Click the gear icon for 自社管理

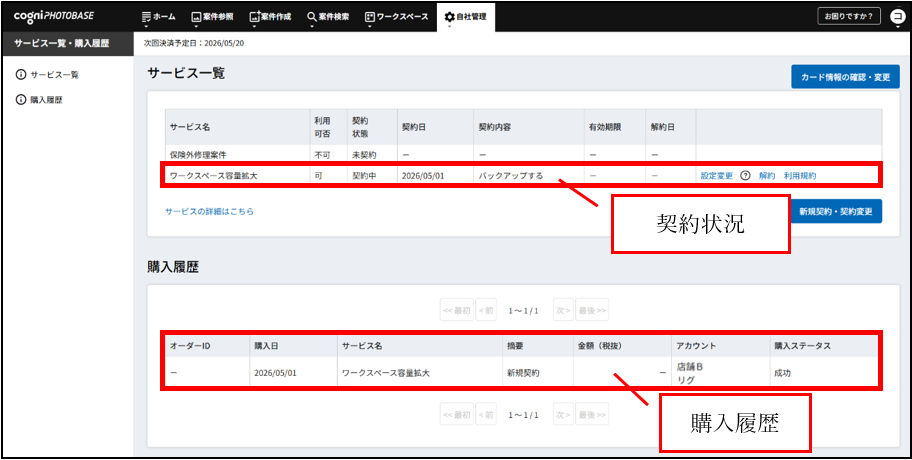(x=449, y=17)
